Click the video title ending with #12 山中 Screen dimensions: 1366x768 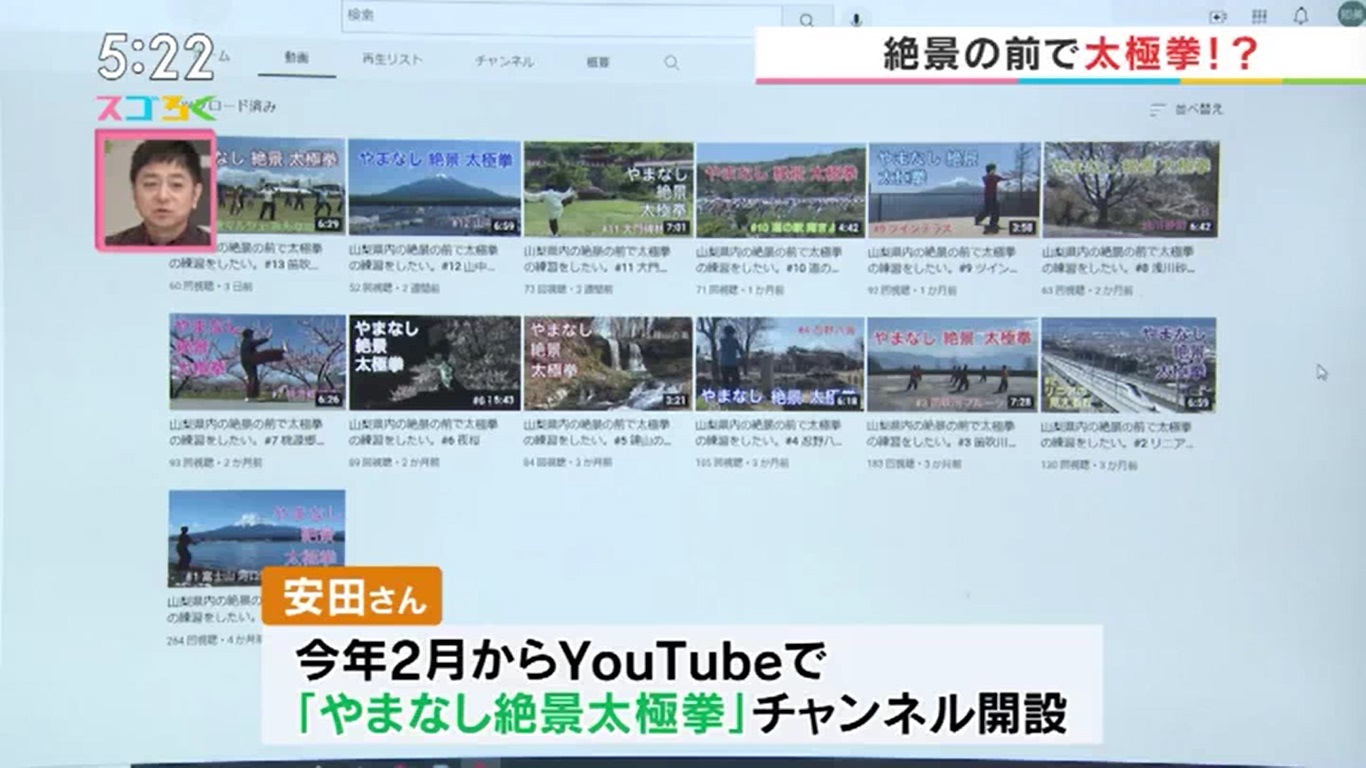434,257
